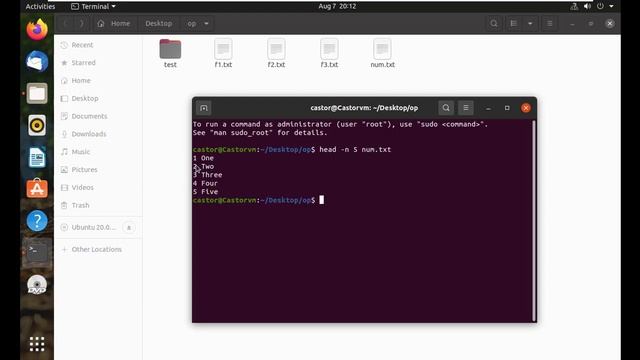Open the Terminal app menu in the top bar

pos(93,6)
